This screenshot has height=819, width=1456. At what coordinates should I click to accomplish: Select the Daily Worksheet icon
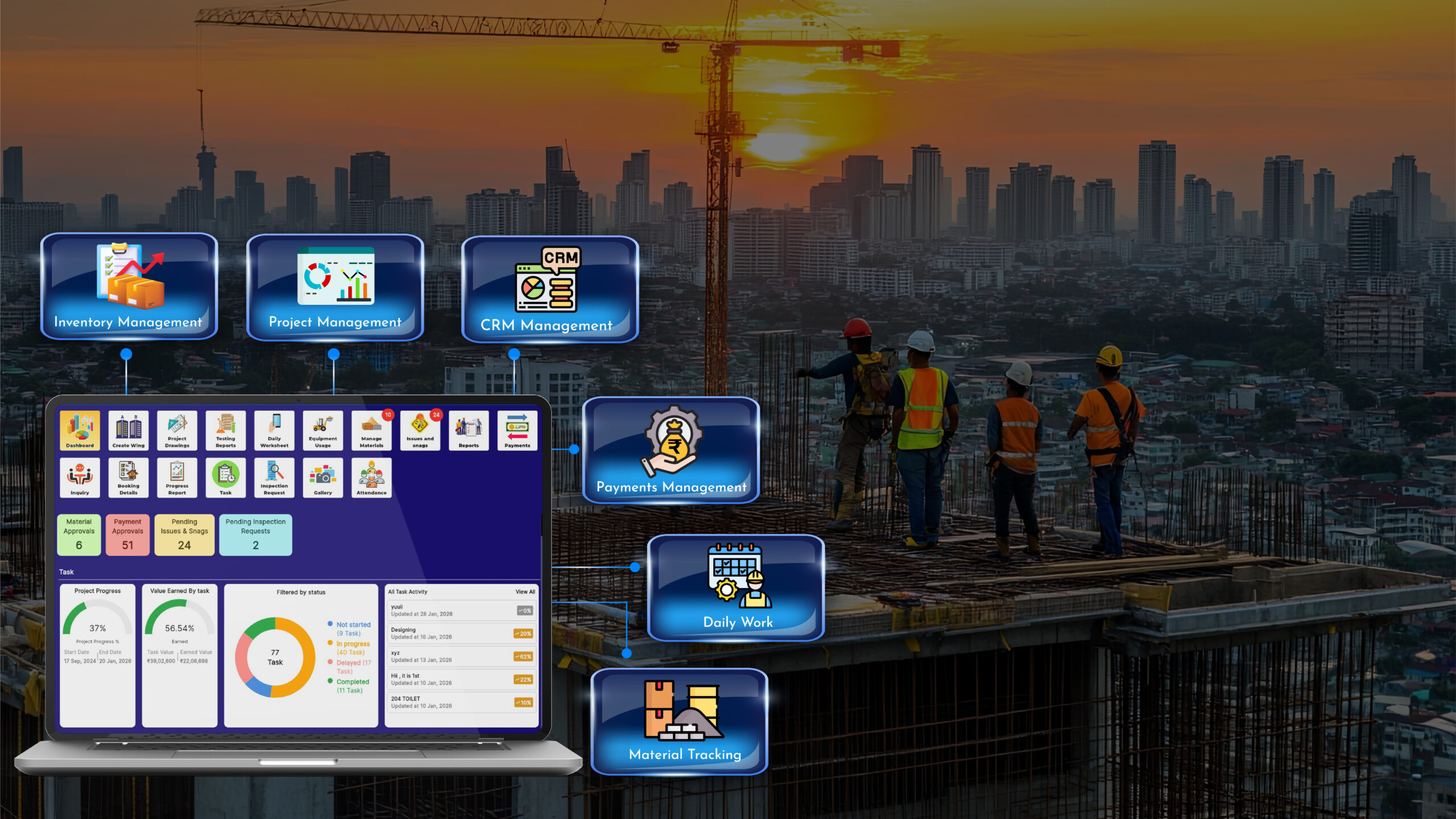click(274, 430)
